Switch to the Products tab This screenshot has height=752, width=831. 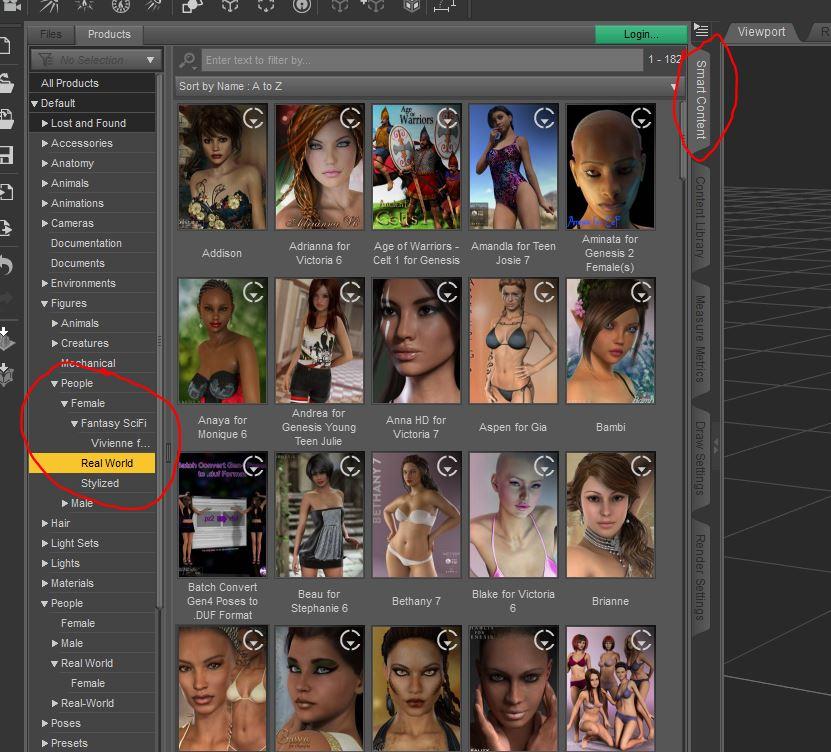point(109,34)
